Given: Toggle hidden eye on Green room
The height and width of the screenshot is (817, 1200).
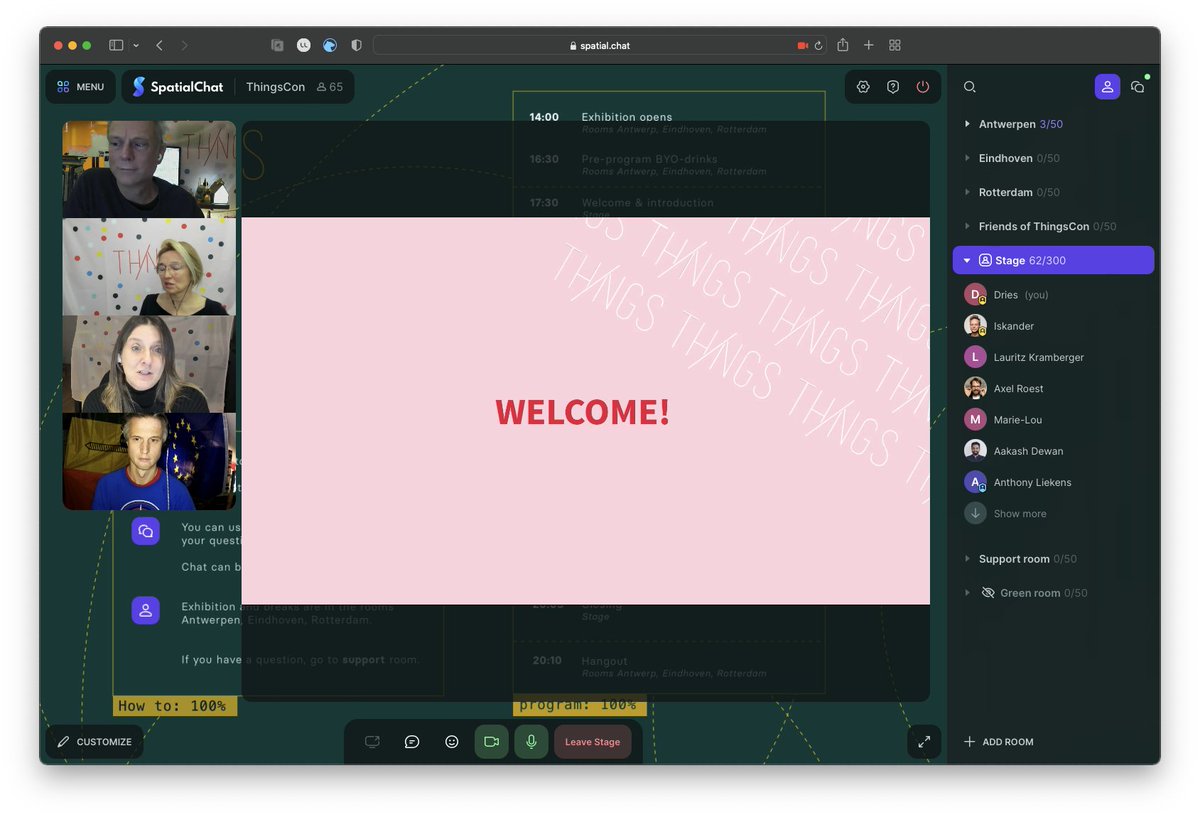Looking at the screenshot, I should pyautogui.click(x=988, y=593).
